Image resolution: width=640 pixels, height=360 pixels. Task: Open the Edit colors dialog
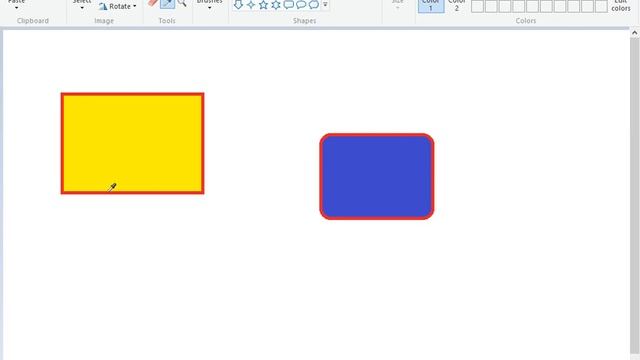(x=621, y=6)
